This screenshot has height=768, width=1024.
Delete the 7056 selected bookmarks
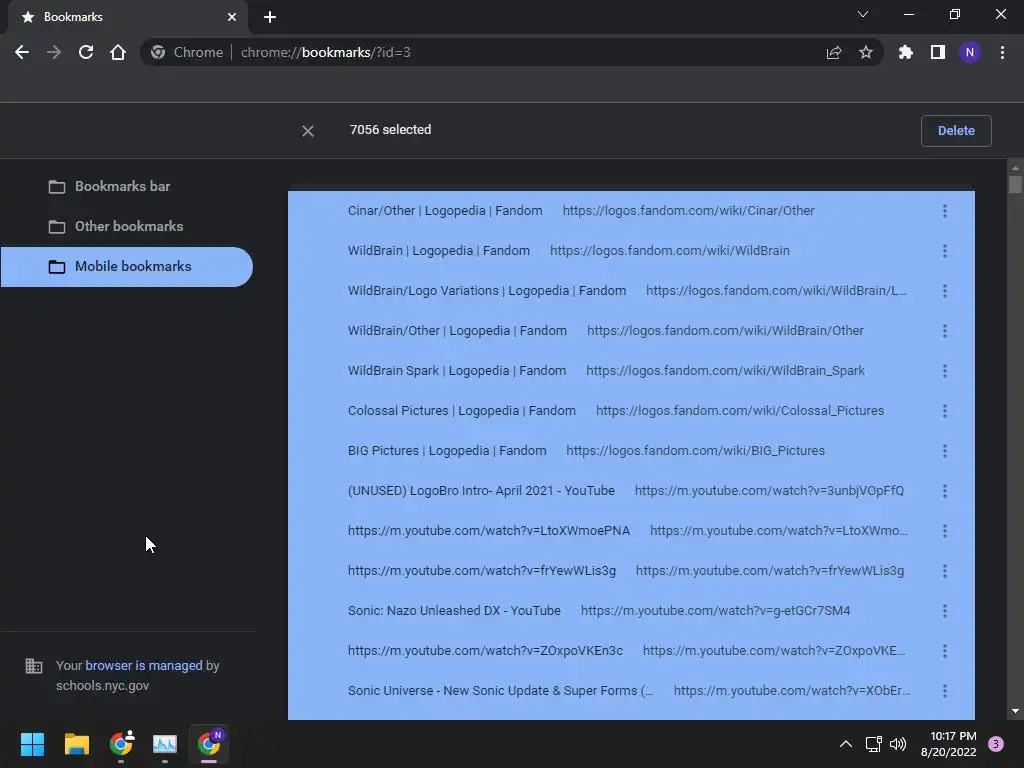pyautogui.click(x=956, y=131)
